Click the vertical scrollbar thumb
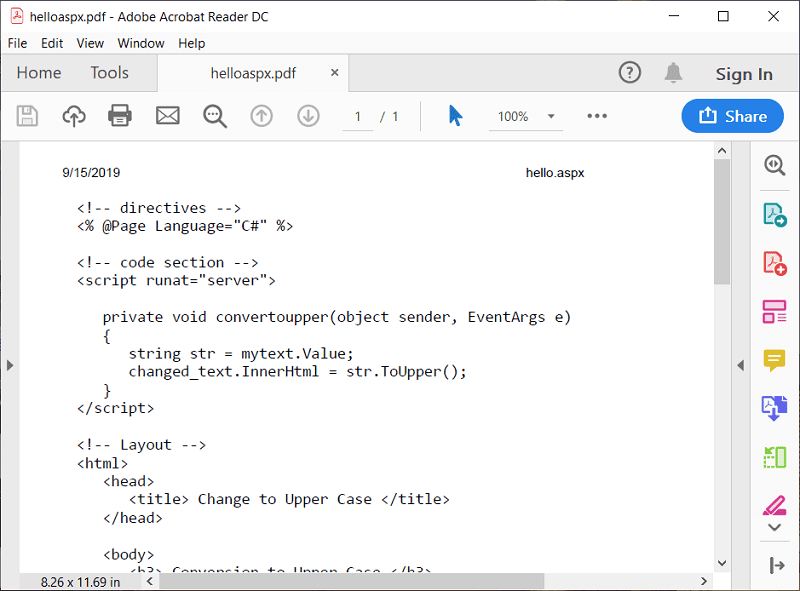The image size is (800, 591). pos(722,220)
